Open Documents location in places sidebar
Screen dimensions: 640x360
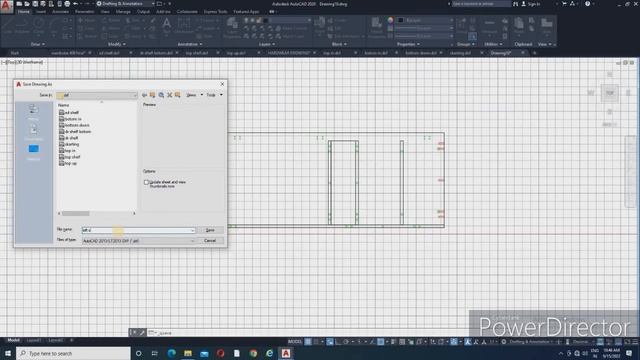[x=33, y=132]
